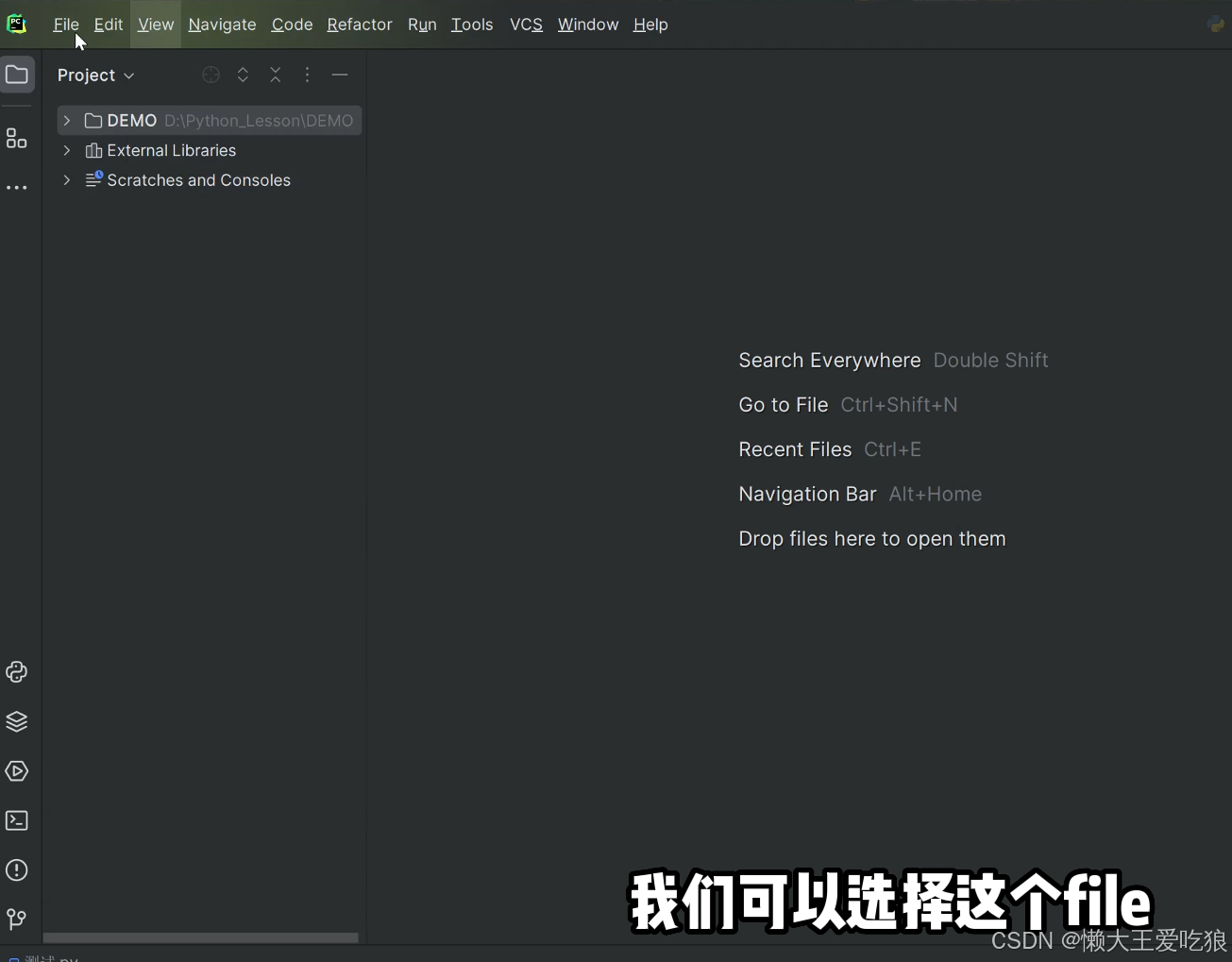
Task: Expand Scratches and Consoles node
Action: 67,180
